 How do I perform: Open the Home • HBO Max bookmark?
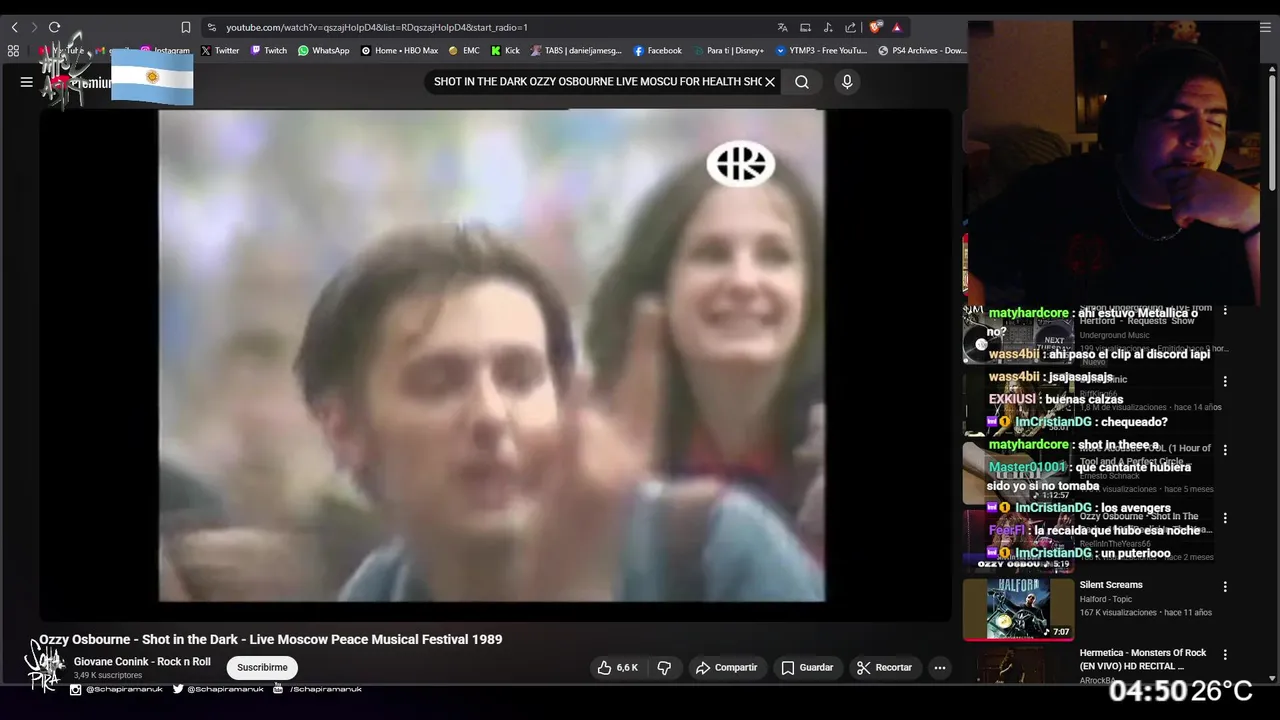pyautogui.click(x=399, y=50)
